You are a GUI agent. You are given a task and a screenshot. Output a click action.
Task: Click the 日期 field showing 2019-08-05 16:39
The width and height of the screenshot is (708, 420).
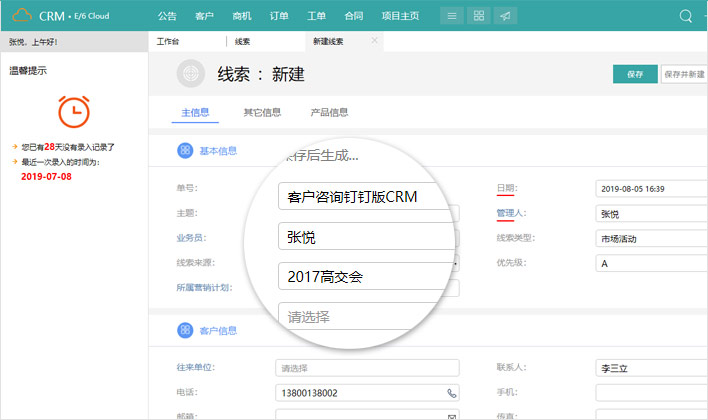[650, 188]
